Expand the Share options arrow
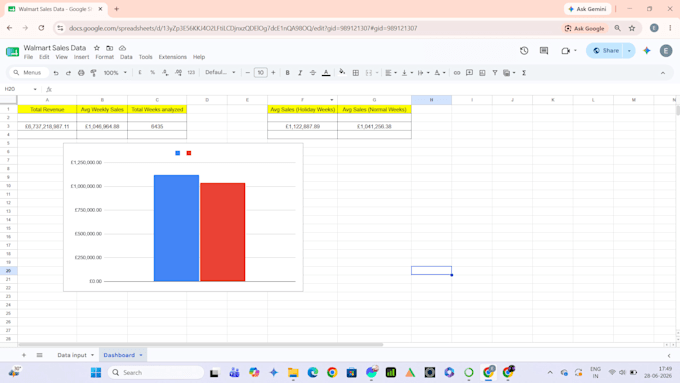Viewport: 680px width, 383px height. pos(629,51)
